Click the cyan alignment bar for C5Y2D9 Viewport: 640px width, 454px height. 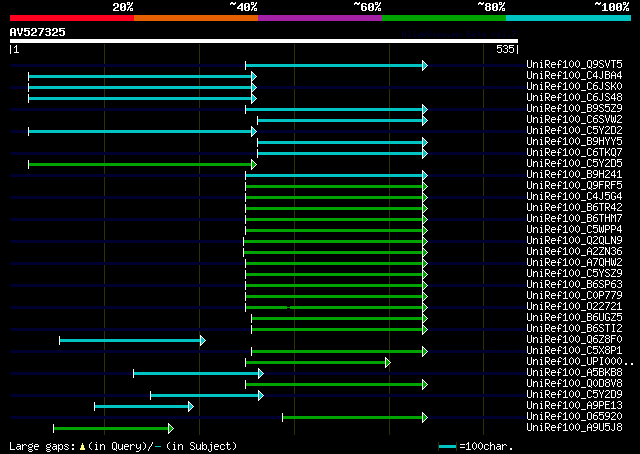tap(207, 396)
